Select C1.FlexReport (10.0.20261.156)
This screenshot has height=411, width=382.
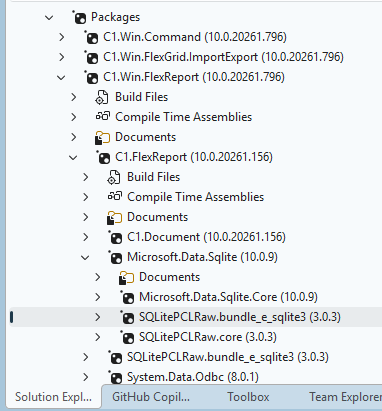pos(194,157)
